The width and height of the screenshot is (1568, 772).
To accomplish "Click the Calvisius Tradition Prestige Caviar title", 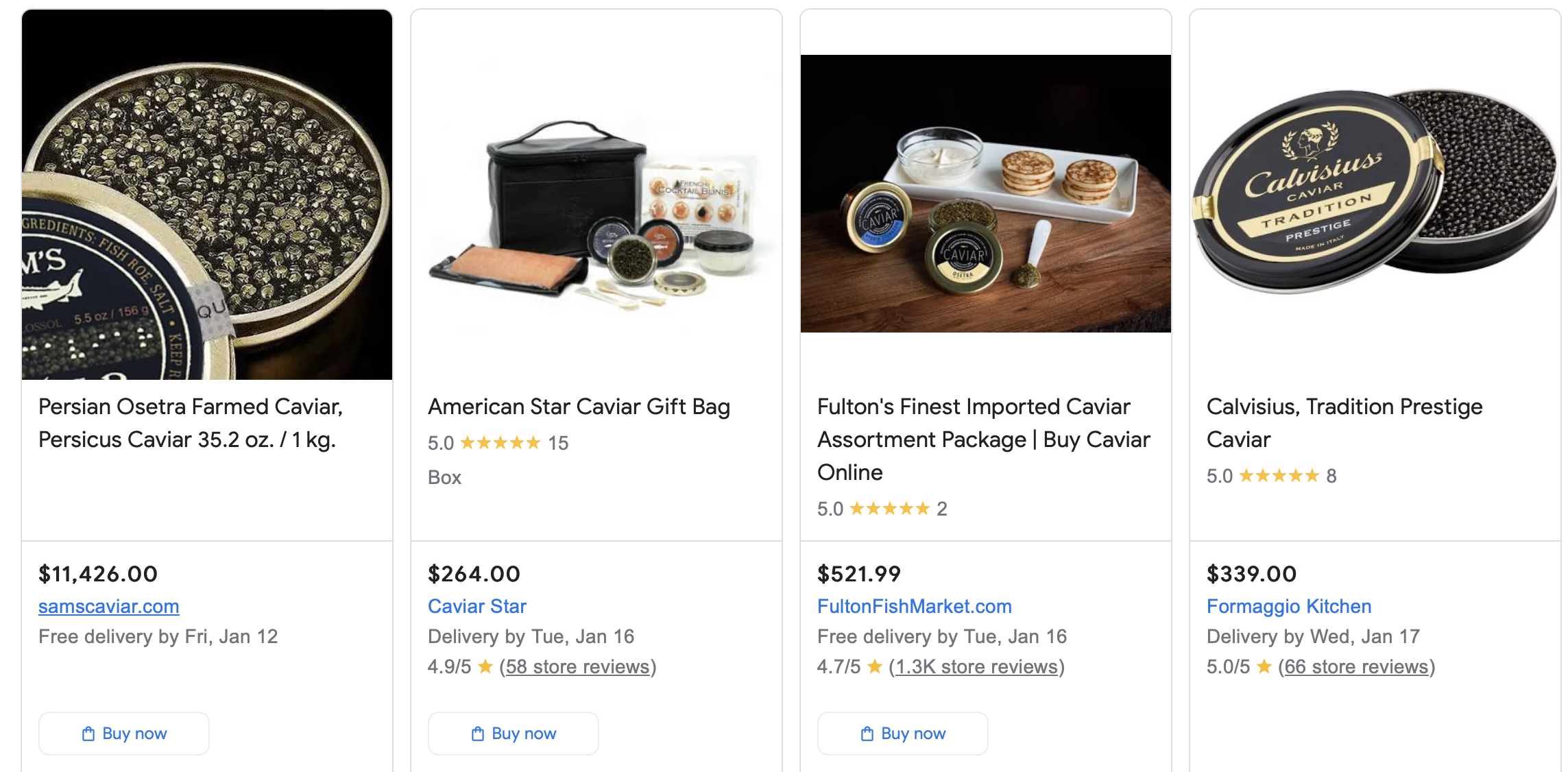I will point(1344,423).
